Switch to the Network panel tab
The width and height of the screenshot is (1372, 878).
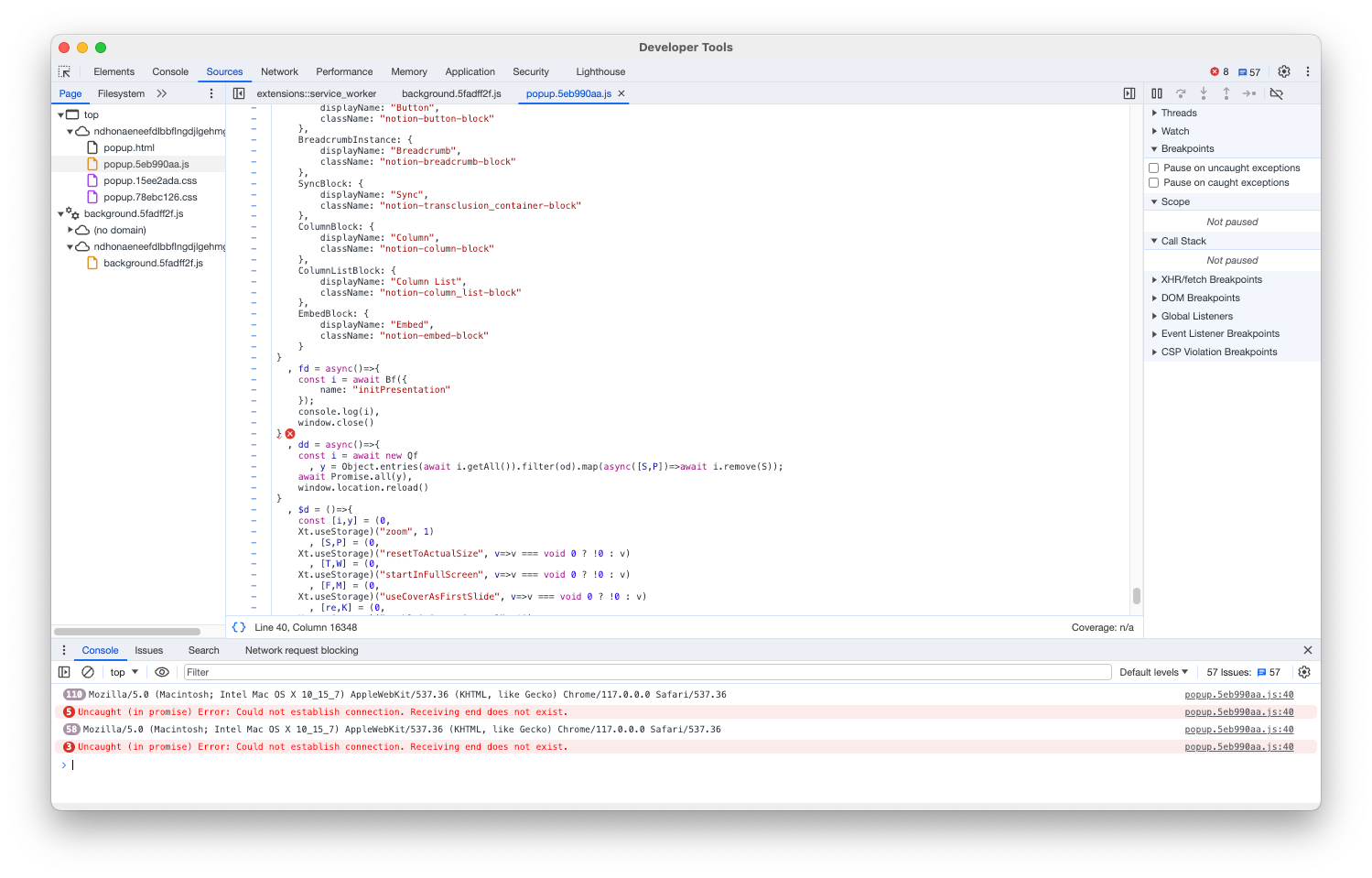coord(279,71)
